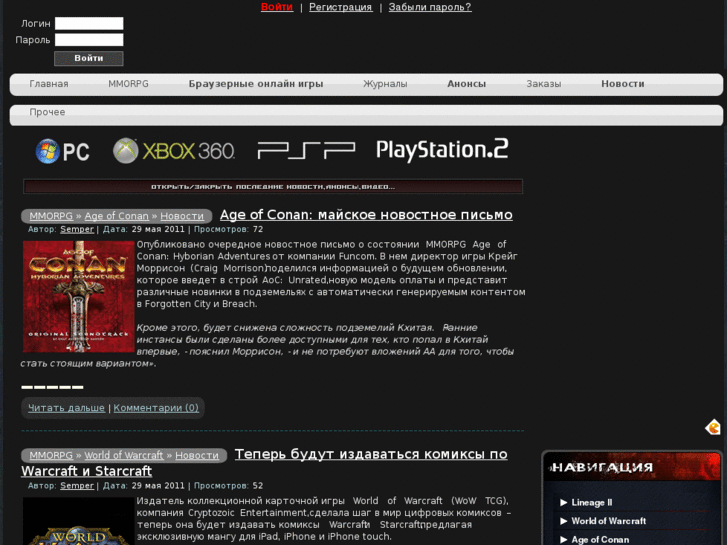
Task: Toggle the открыть/закрыть последние новости bar
Action: (x=273, y=186)
